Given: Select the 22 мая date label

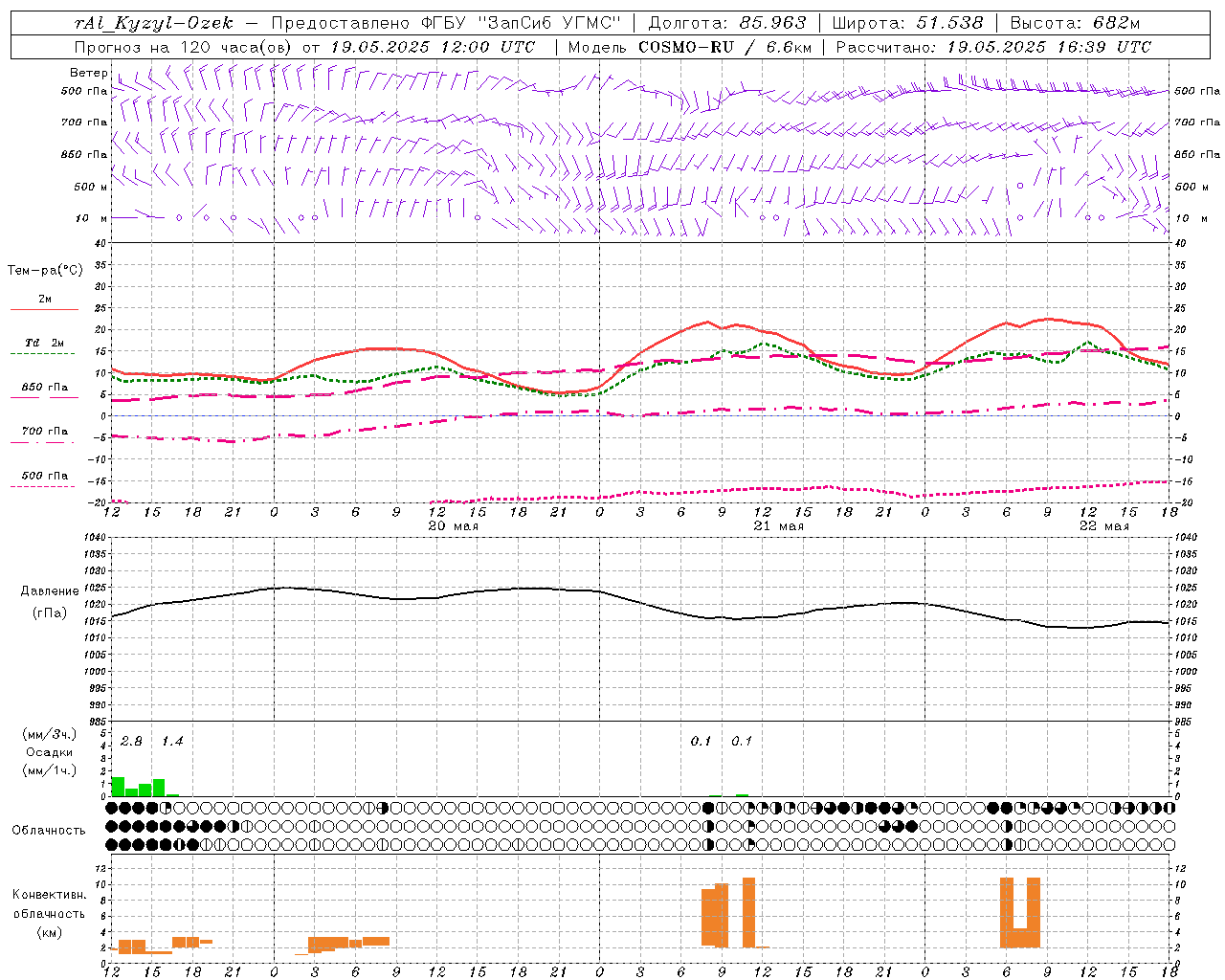Looking at the screenshot, I should click(1104, 526).
